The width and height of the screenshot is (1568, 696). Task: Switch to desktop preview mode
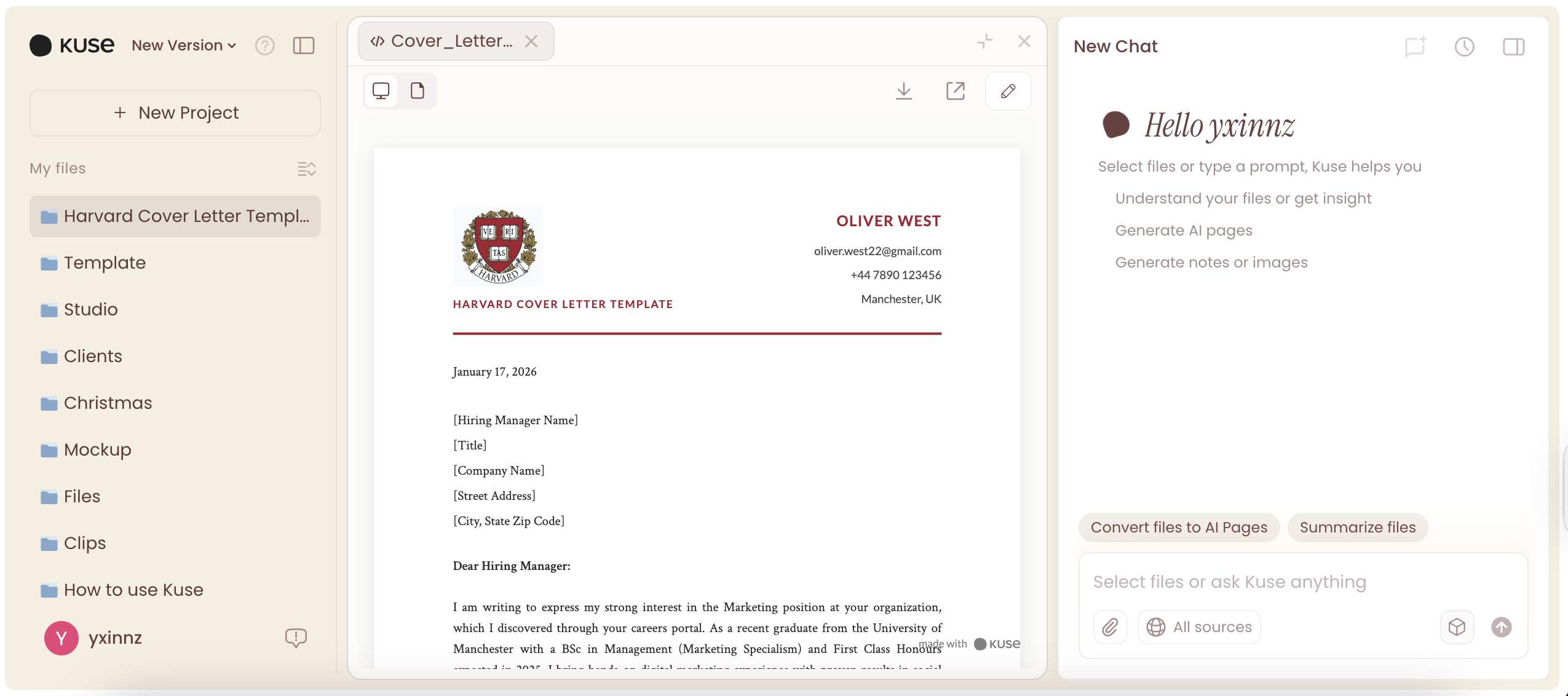[381, 91]
